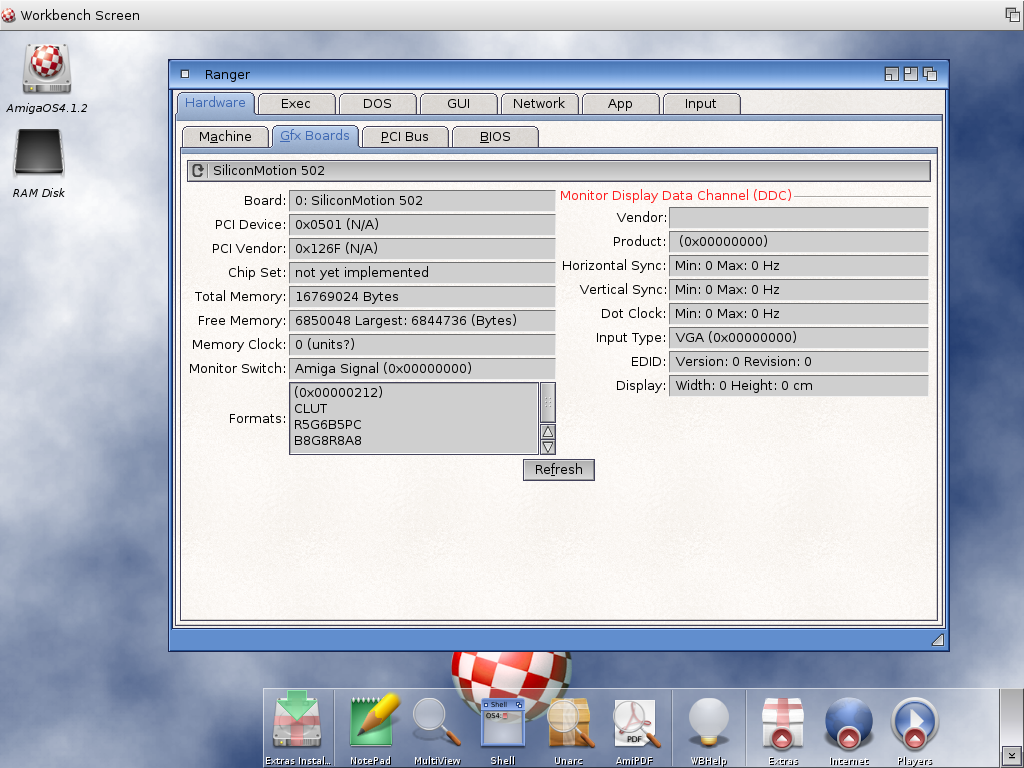Go to the Network tab
The width and height of the screenshot is (1024, 768).
539,103
